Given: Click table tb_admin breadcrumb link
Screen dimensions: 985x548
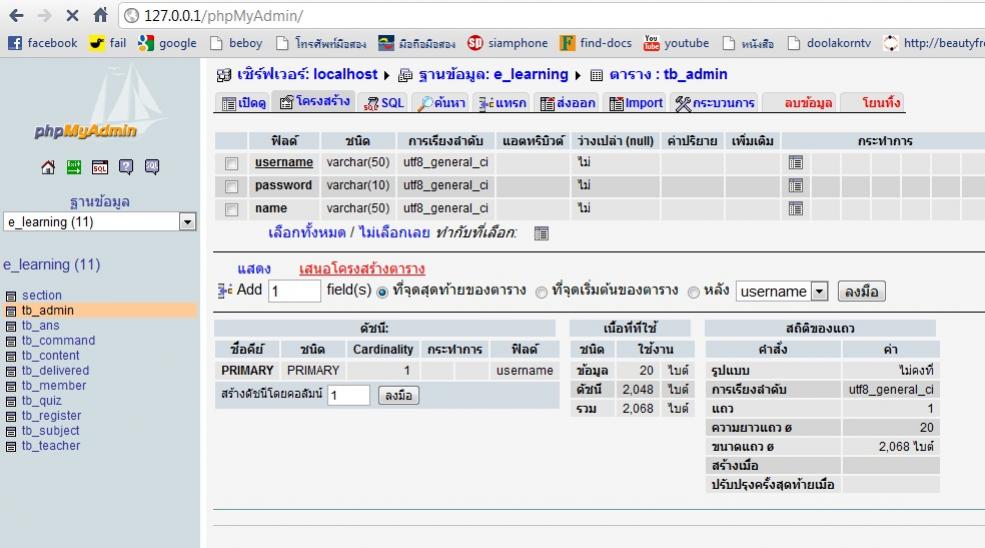Looking at the screenshot, I should (x=668, y=74).
